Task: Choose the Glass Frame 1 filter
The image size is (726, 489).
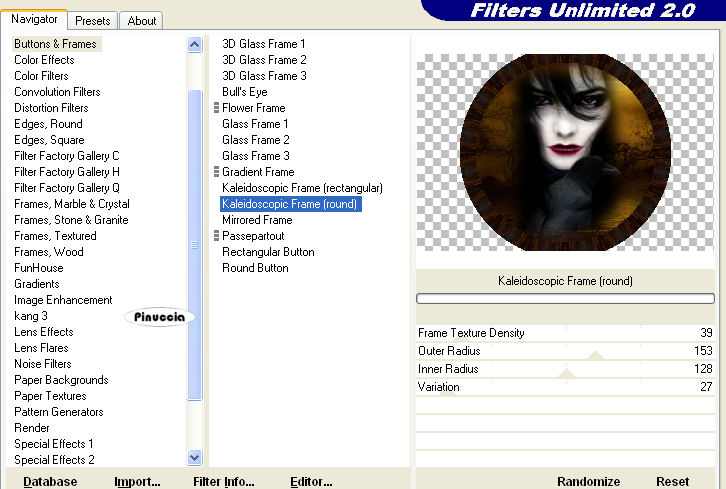Action: [x=255, y=124]
